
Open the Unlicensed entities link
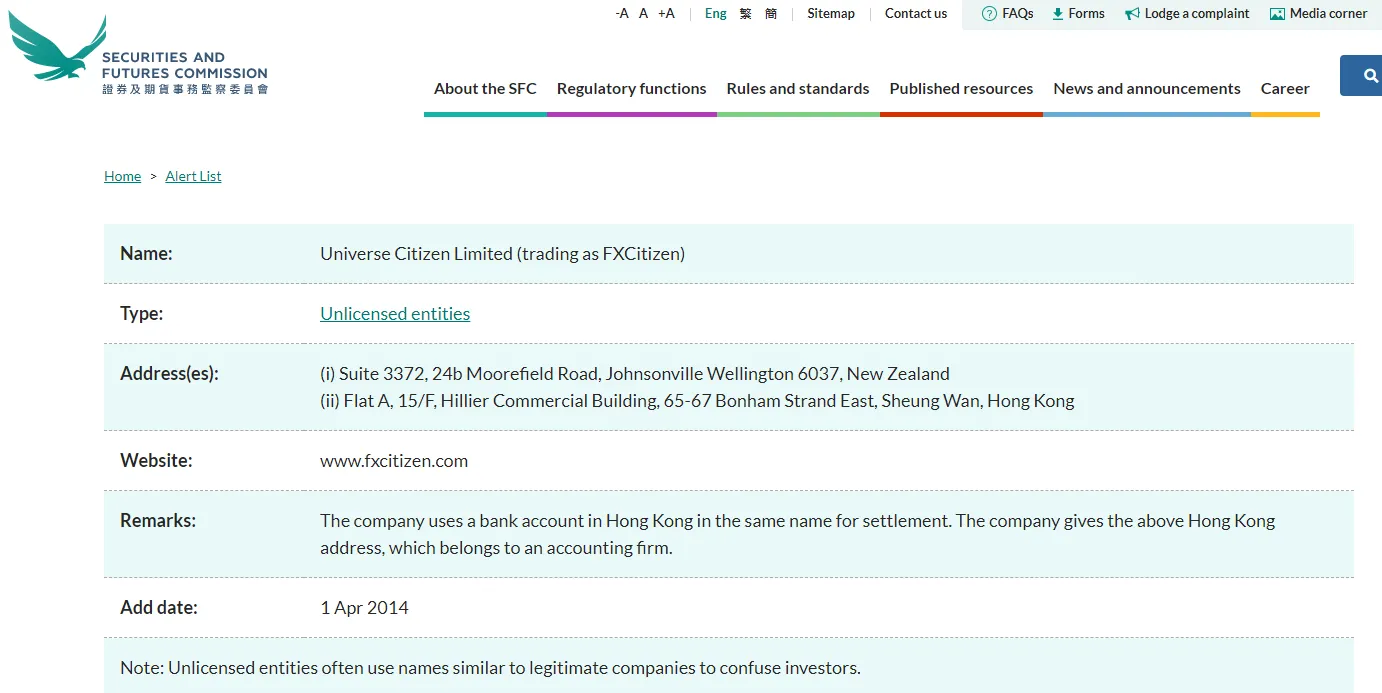click(x=395, y=313)
